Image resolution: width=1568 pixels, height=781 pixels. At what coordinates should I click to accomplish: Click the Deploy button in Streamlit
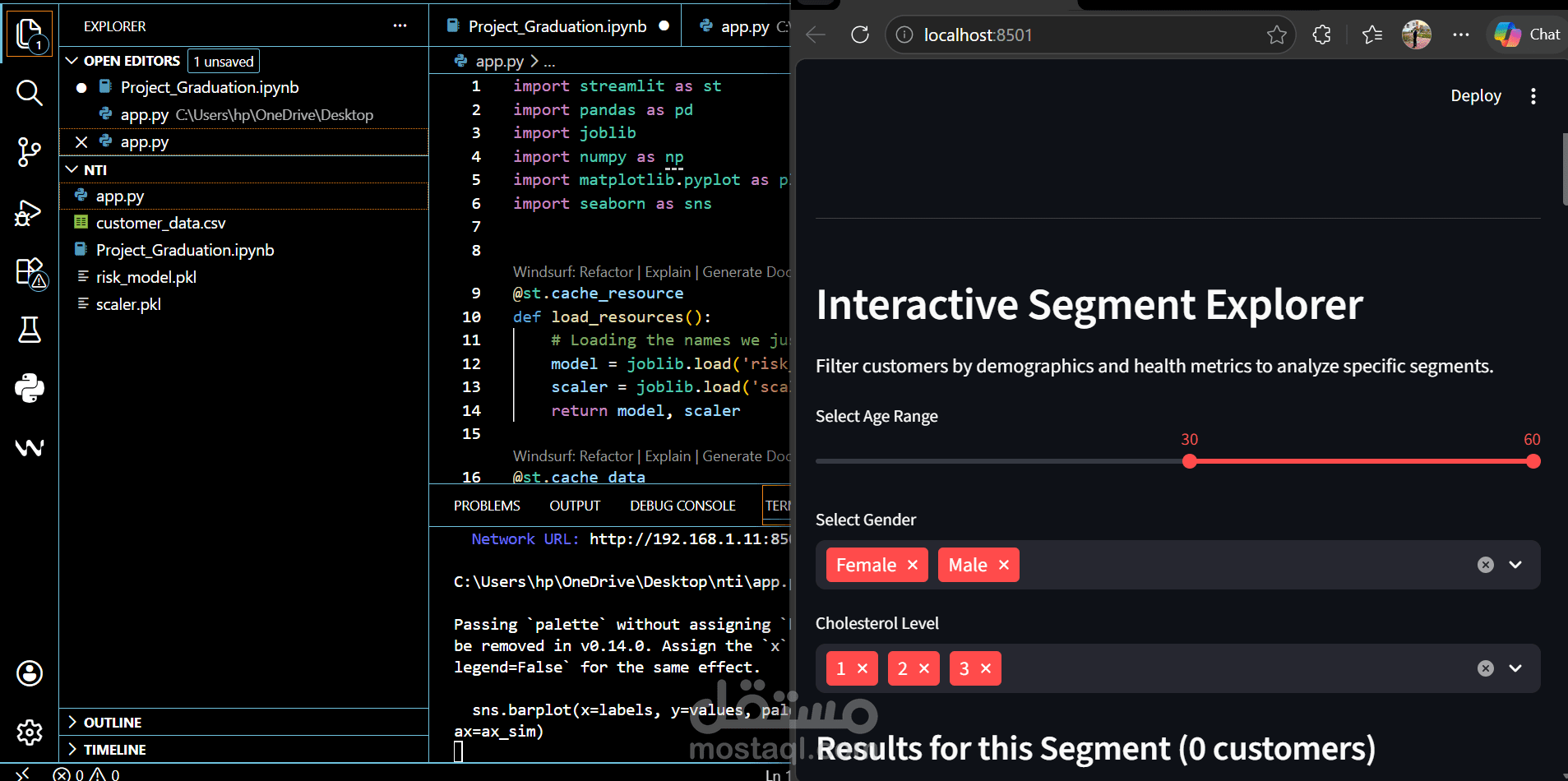click(x=1476, y=96)
